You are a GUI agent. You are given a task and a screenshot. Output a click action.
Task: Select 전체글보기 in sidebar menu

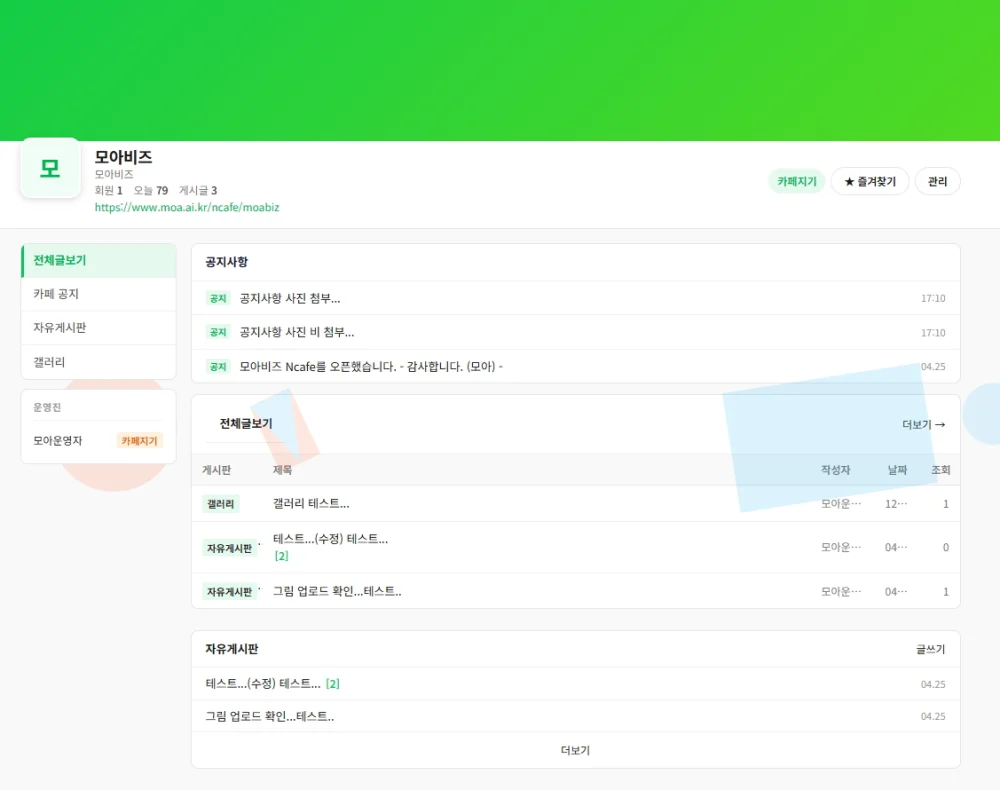(x=99, y=260)
